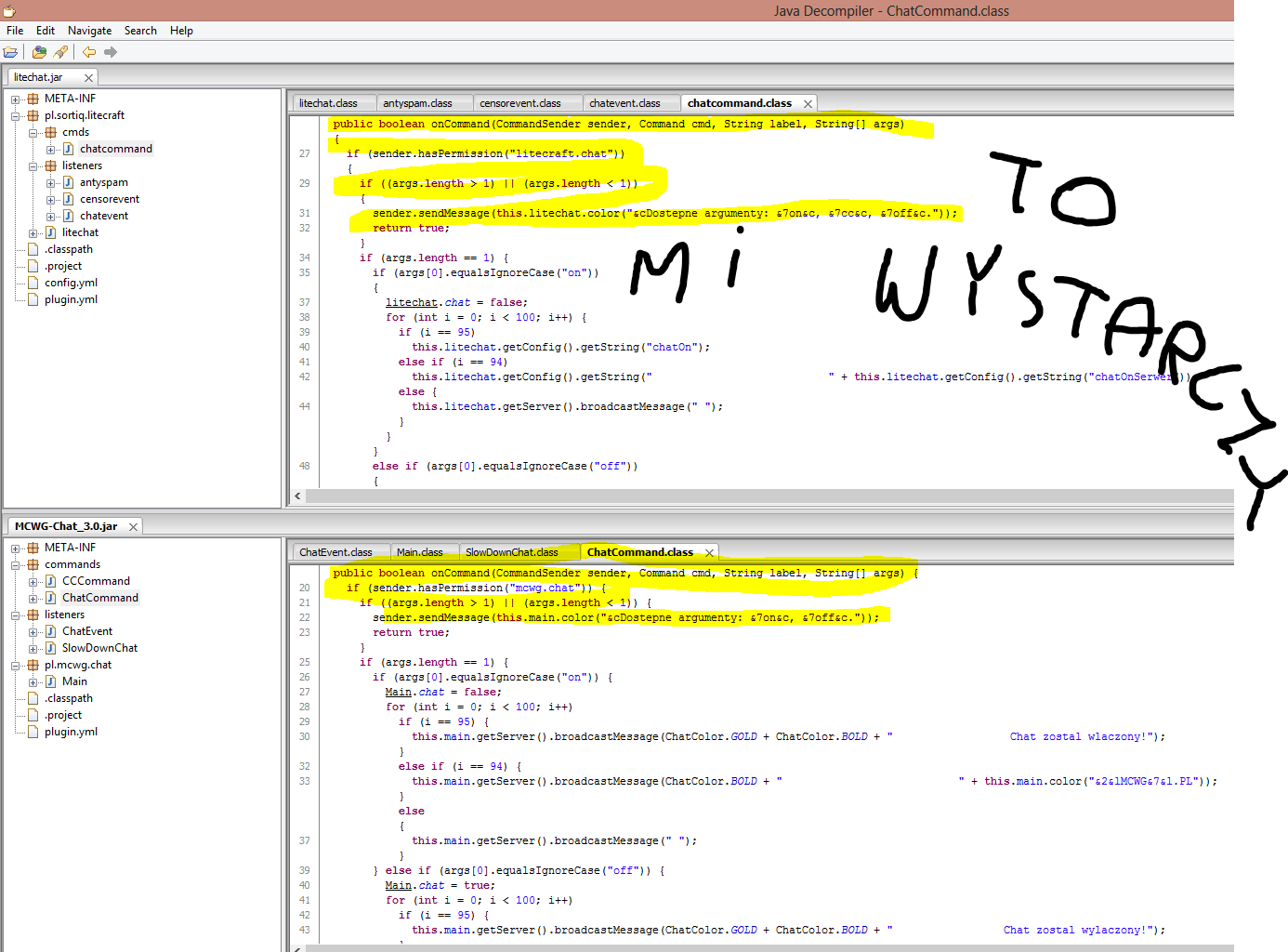
Task: Select SlowDownChat class in the tree
Action: 99,648
